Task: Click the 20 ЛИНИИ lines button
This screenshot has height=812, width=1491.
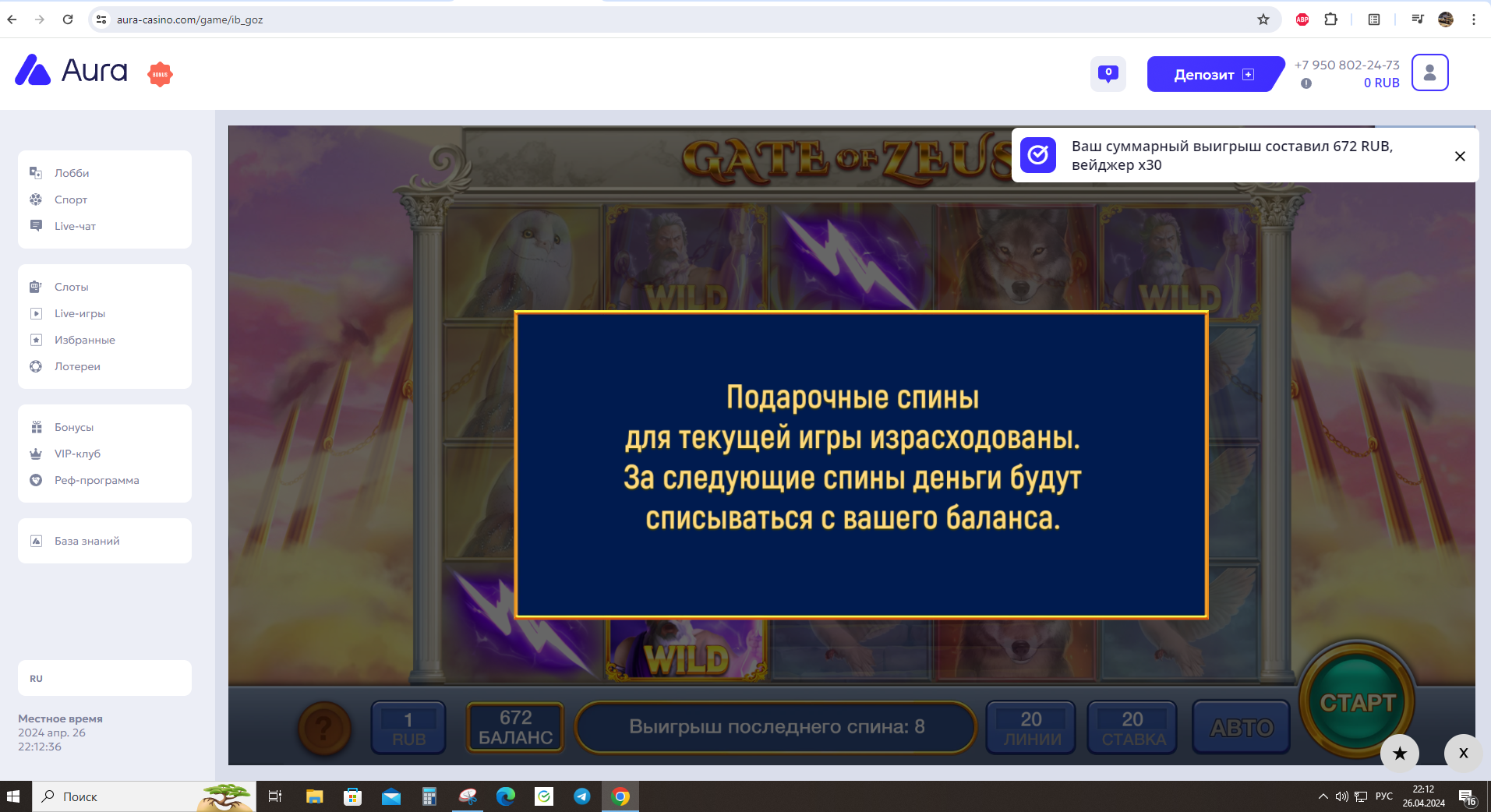Action: pyautogui.click(x=1031, y=728)
